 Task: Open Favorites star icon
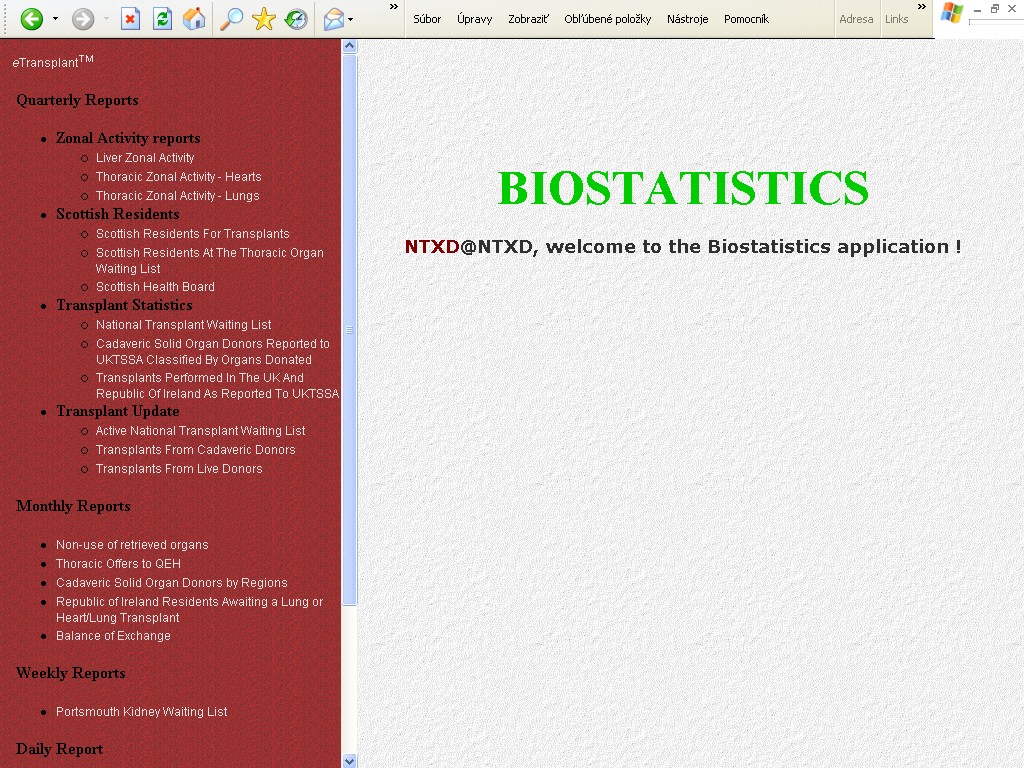pos(263,19)
